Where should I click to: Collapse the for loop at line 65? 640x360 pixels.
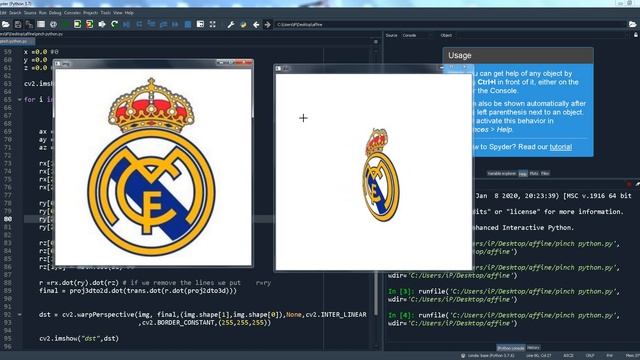pyautogui.click(x=19, y=100)
